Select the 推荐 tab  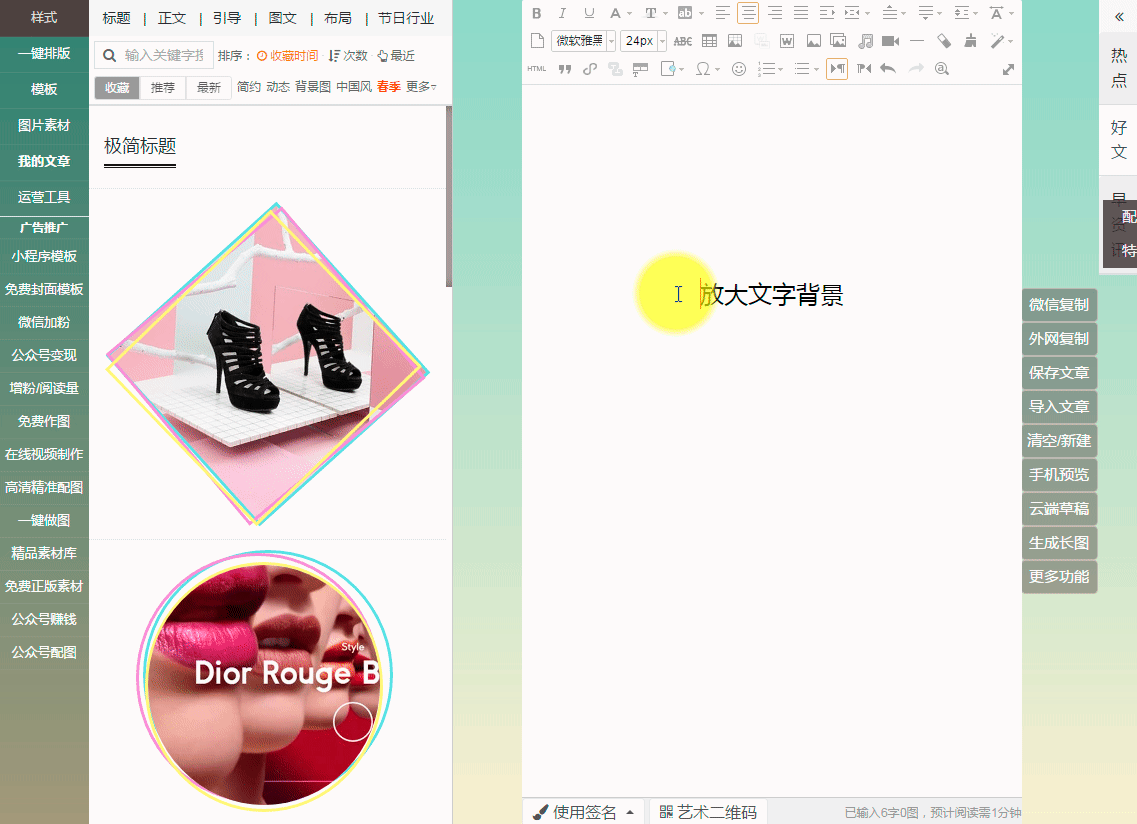162,88
